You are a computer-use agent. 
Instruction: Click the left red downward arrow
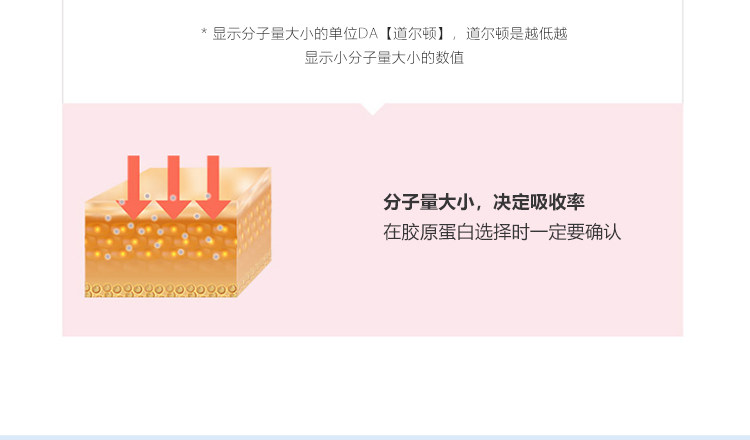click(133, 187)
